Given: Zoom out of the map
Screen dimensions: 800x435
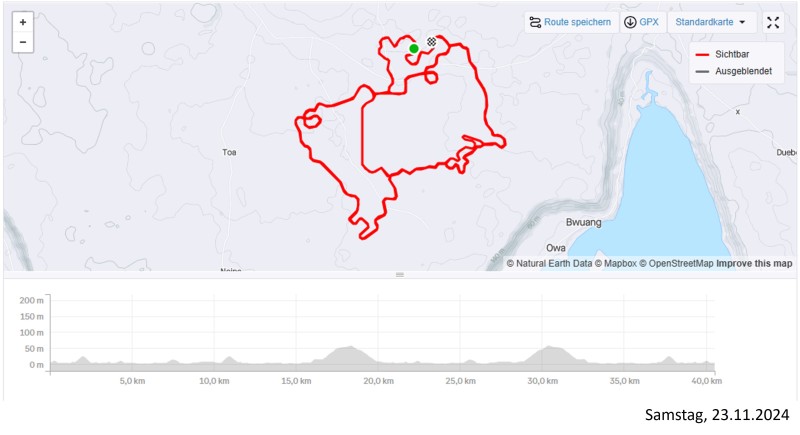Looking at the screenshot, I should coord(23,43).
